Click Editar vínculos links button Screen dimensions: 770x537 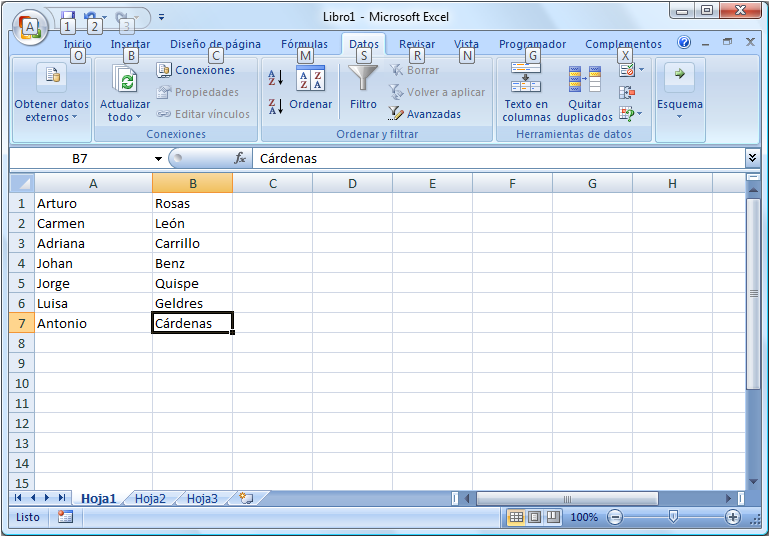[203, 114]
